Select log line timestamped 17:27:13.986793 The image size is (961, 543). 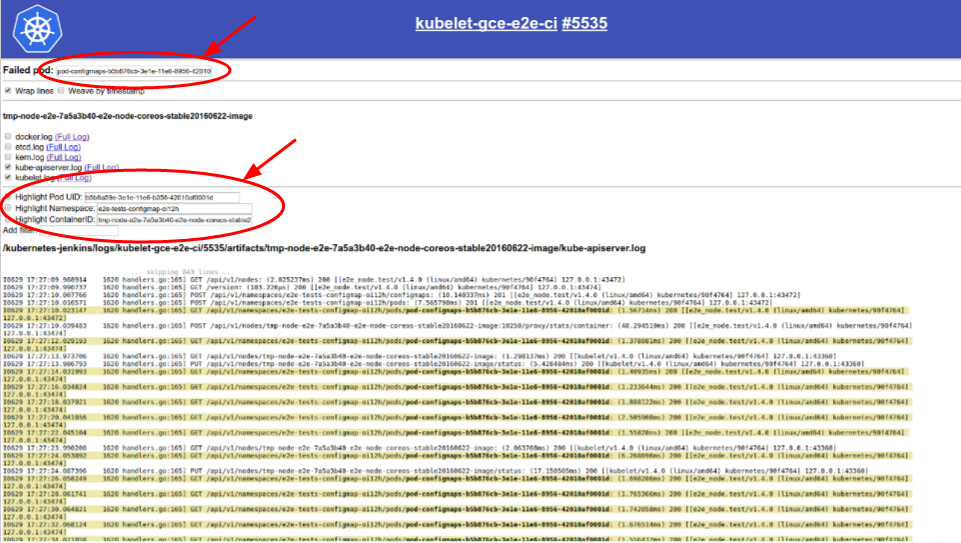(x=433, y=363)
